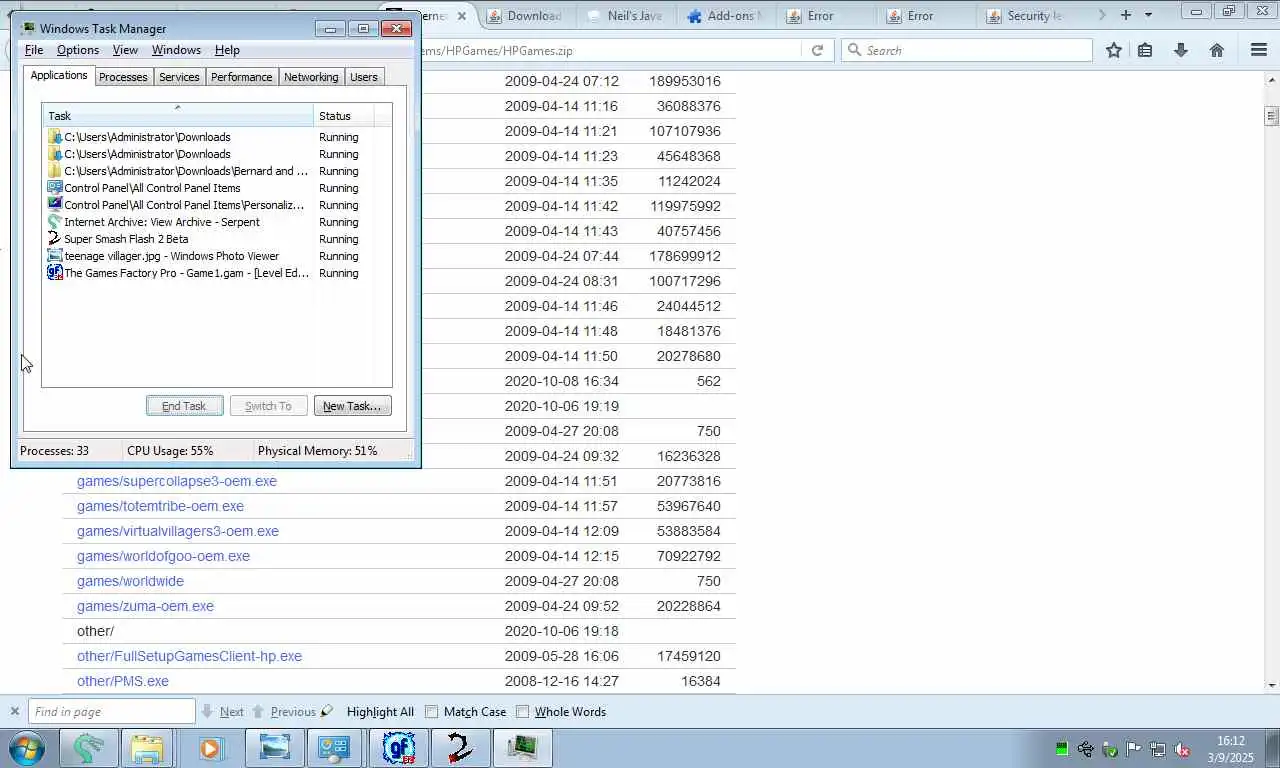Click the page's vertical scrollbar thumb
The image size is (1280, 768).
pos(1272,115)
